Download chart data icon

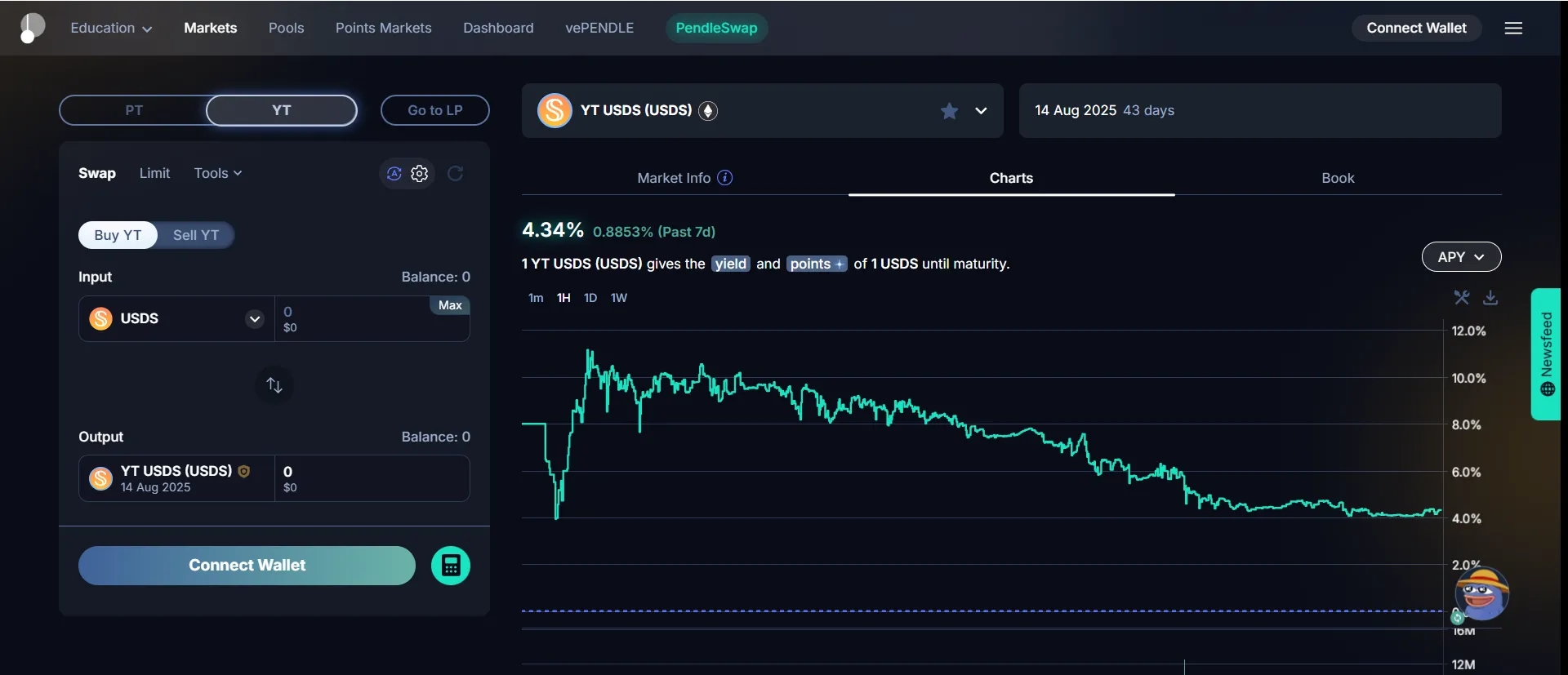[x=1490, y=298]
